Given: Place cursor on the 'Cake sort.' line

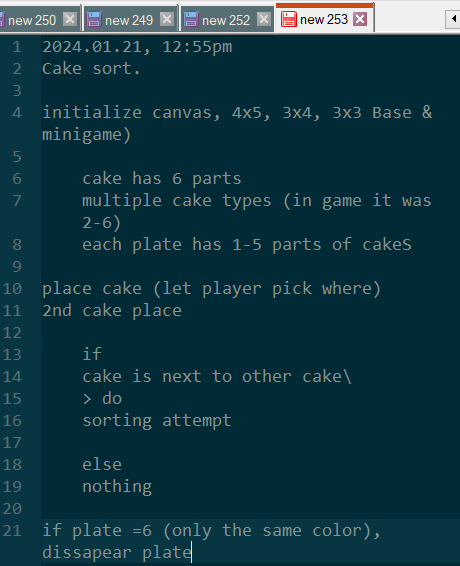Looking at the screenshot, I should tap(91, 69).
